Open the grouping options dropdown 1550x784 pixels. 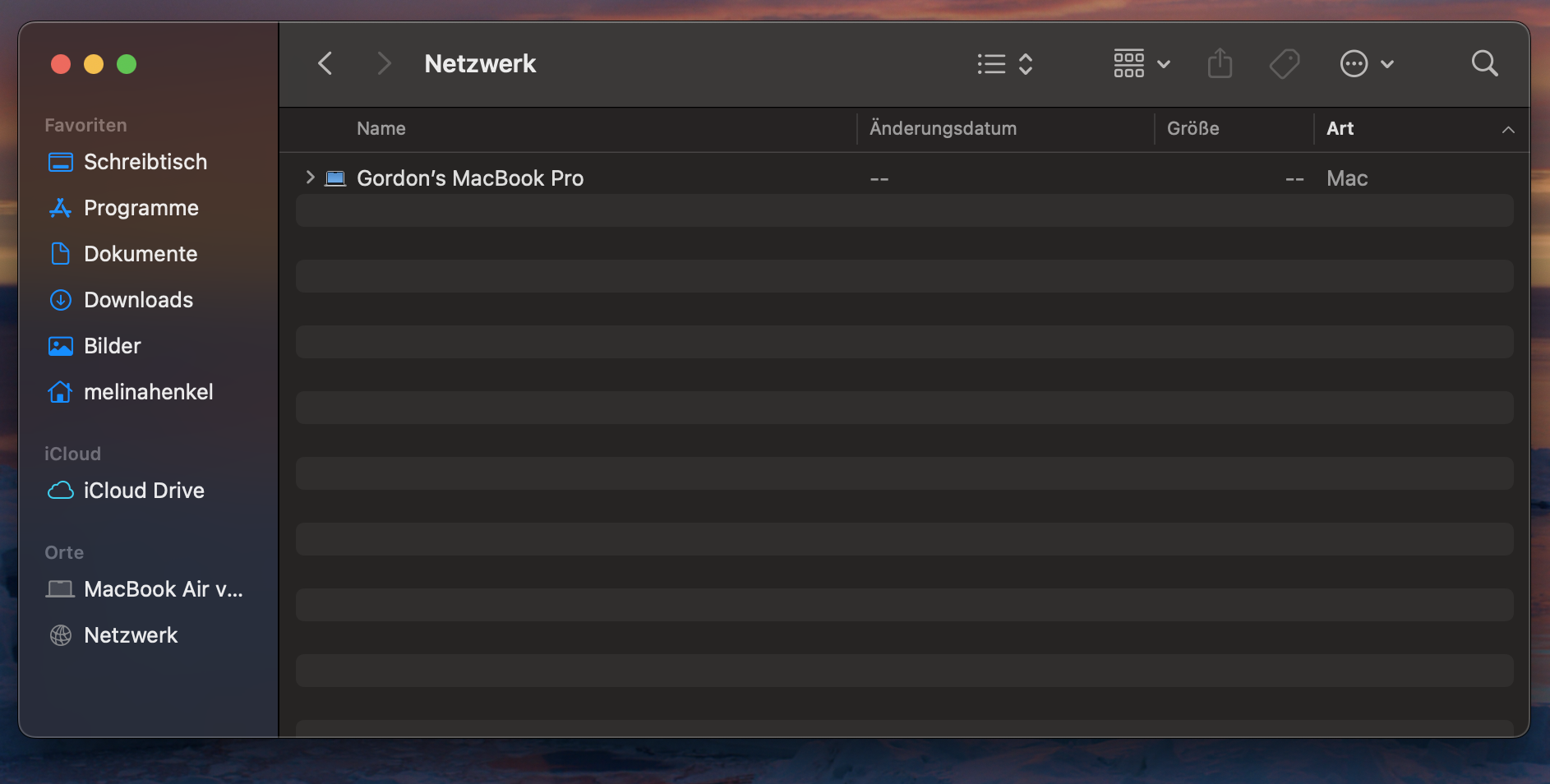[x=1142, y=63]
